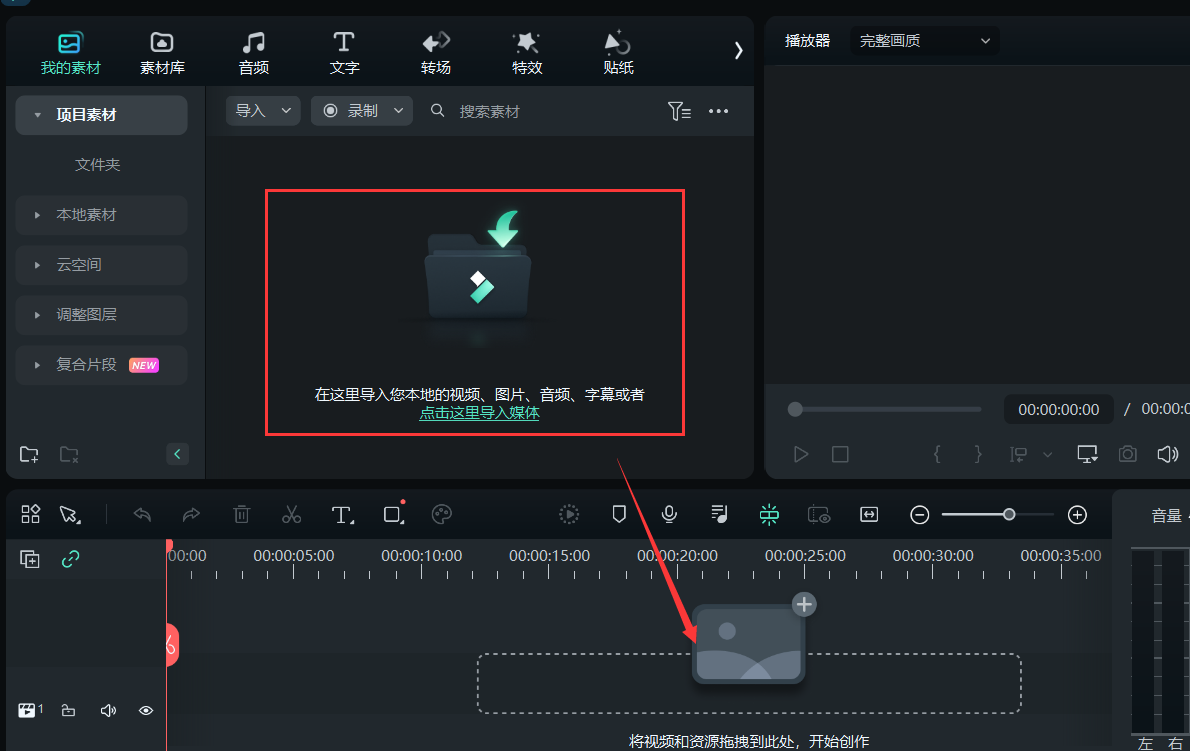
Task: Open the filter icon beside search box
Action: coord(679,111)
